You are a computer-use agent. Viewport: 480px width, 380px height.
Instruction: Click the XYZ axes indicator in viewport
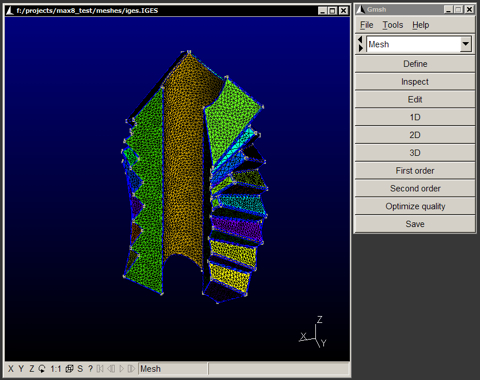click(x=313, y=332)
